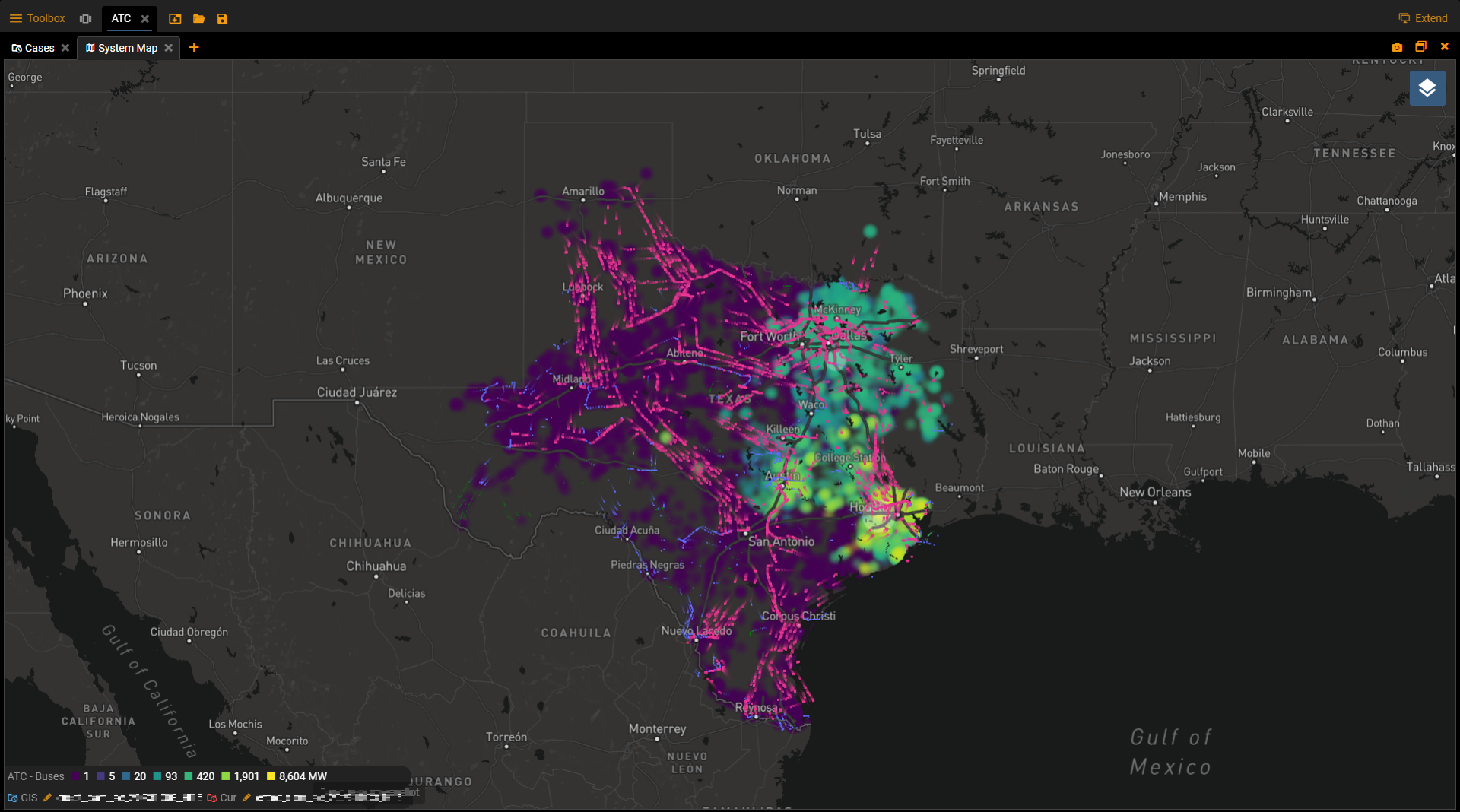The image size is (1460, 812).
Task: Take a map snapshot with camera icon
Action: (x=1397, y=47)
